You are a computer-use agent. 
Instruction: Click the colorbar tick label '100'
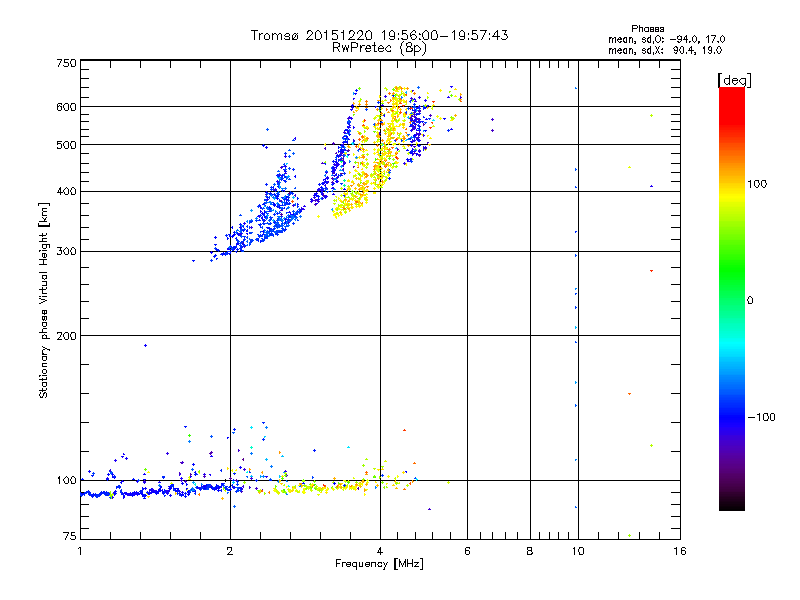coord(757,184)
